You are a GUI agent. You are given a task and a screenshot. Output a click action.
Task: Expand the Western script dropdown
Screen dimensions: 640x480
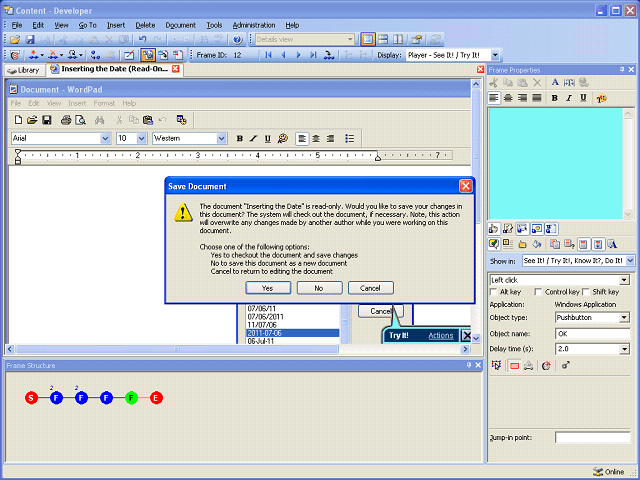point(222,138)
